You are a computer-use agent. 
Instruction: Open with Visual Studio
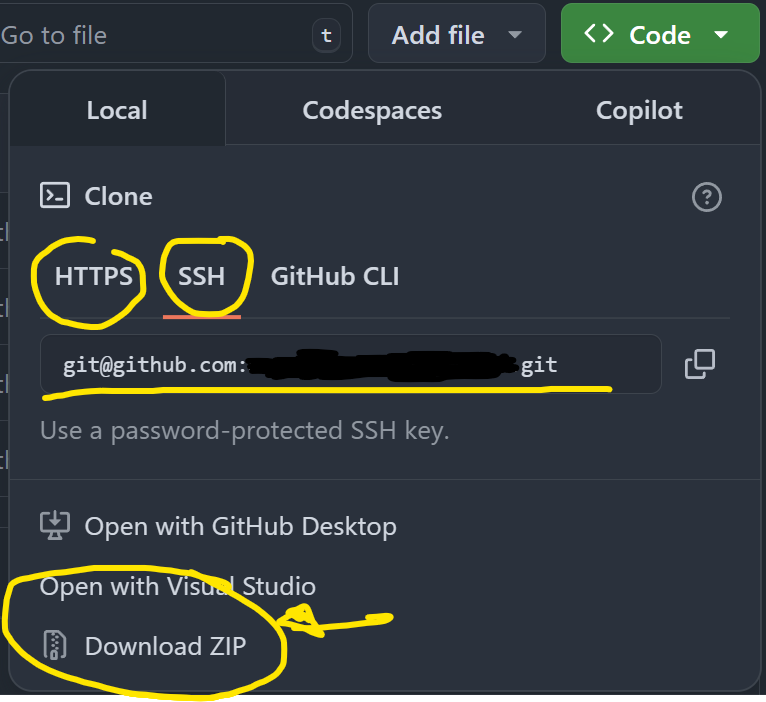point(178,586)
